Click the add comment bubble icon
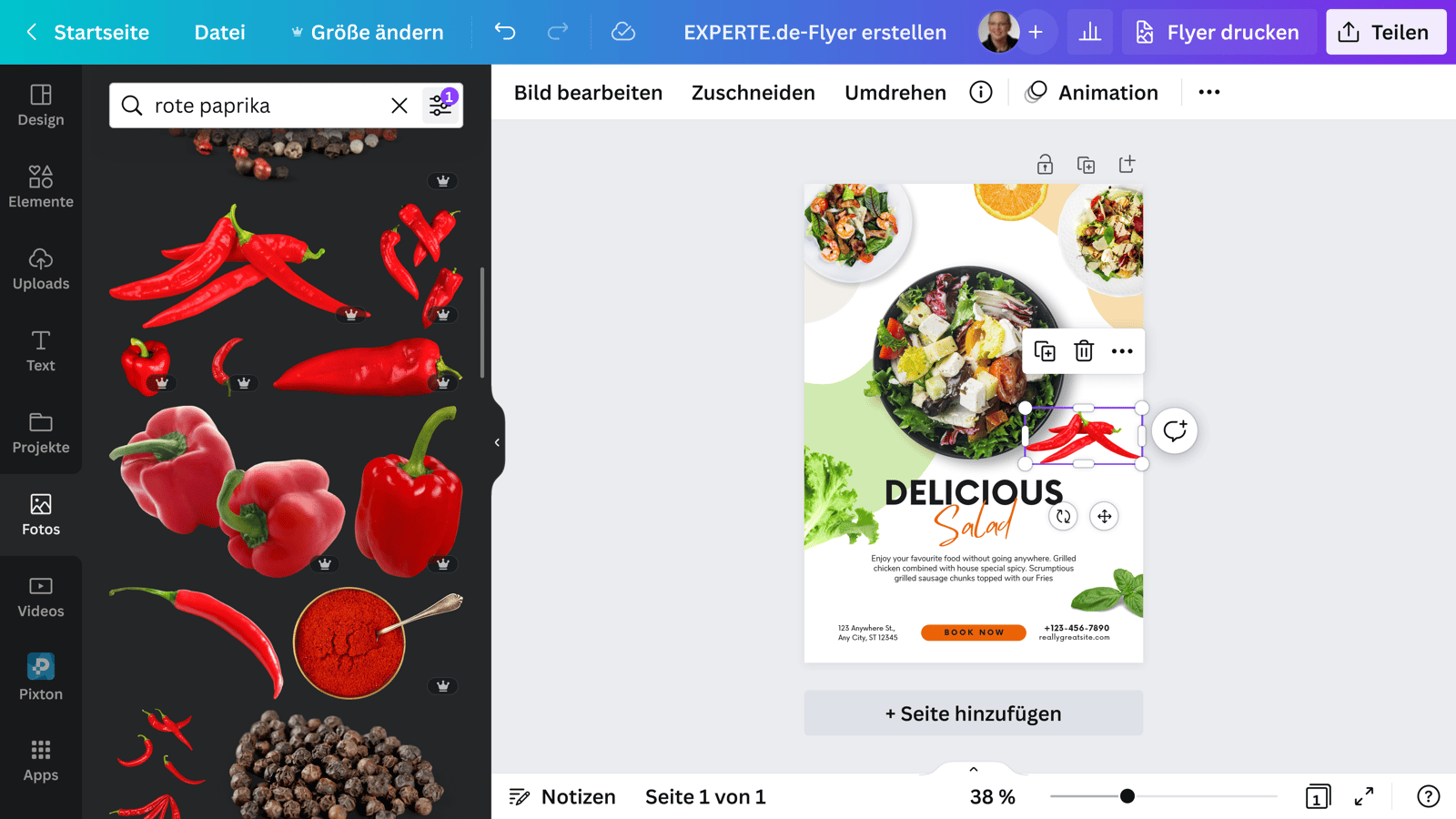Viewport: 1456px width, 819px height. point(1175,430)
